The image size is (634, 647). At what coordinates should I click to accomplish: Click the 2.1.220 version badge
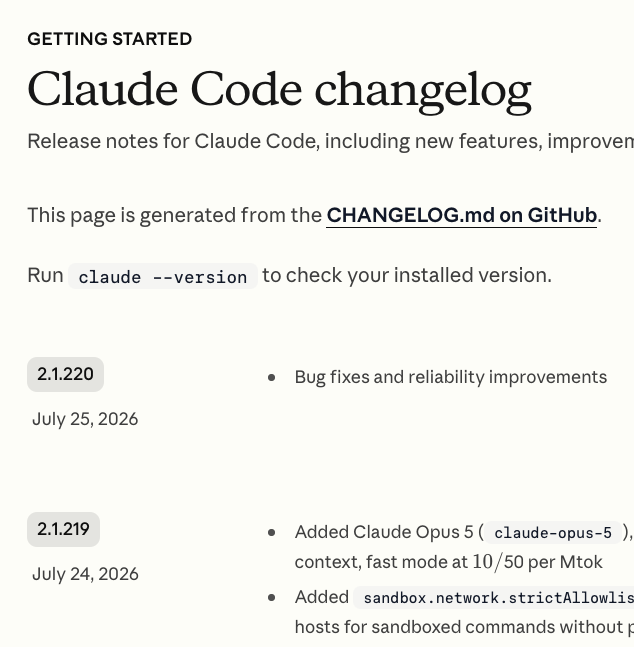click(x=65, y=374)
